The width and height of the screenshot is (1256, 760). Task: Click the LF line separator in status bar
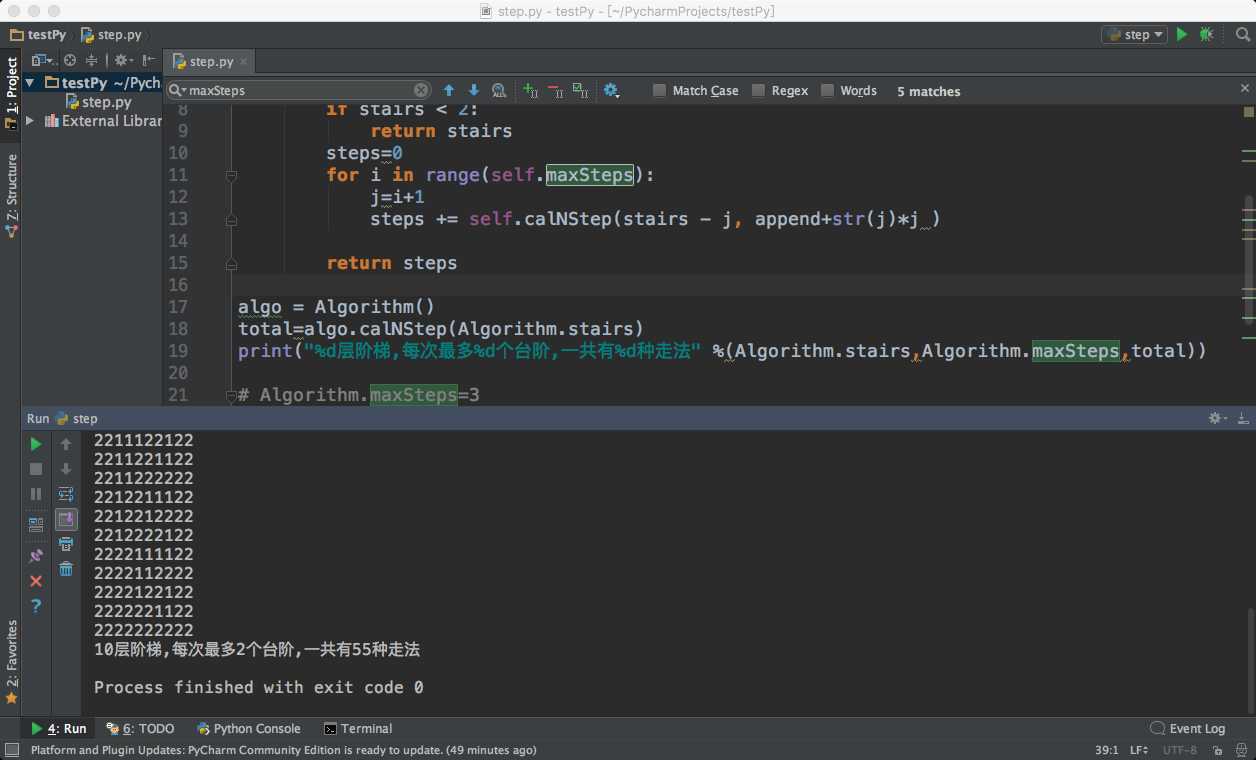1139,750
